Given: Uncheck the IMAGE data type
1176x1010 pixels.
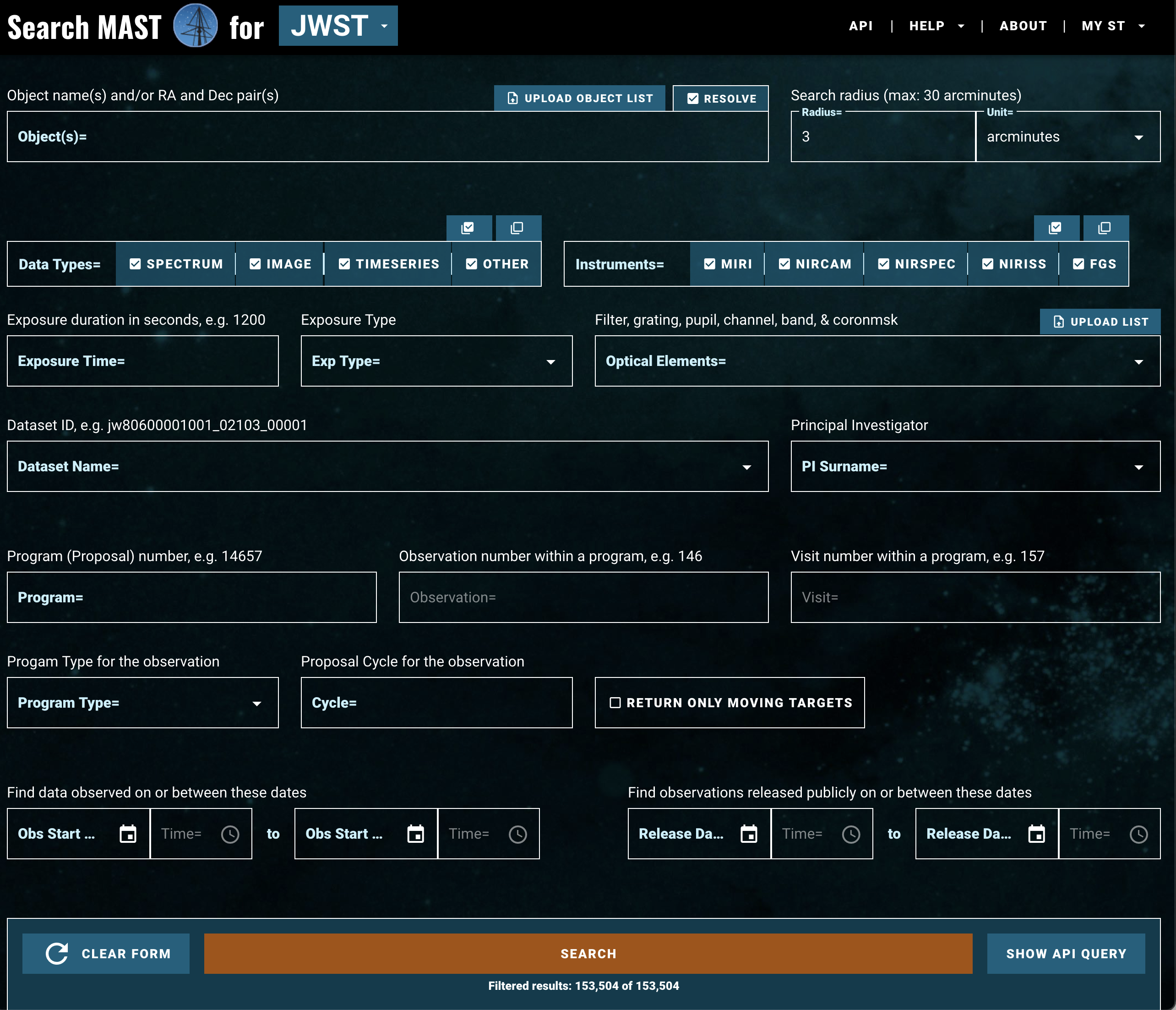Looking at the screenshot, I should coord(280,264).
